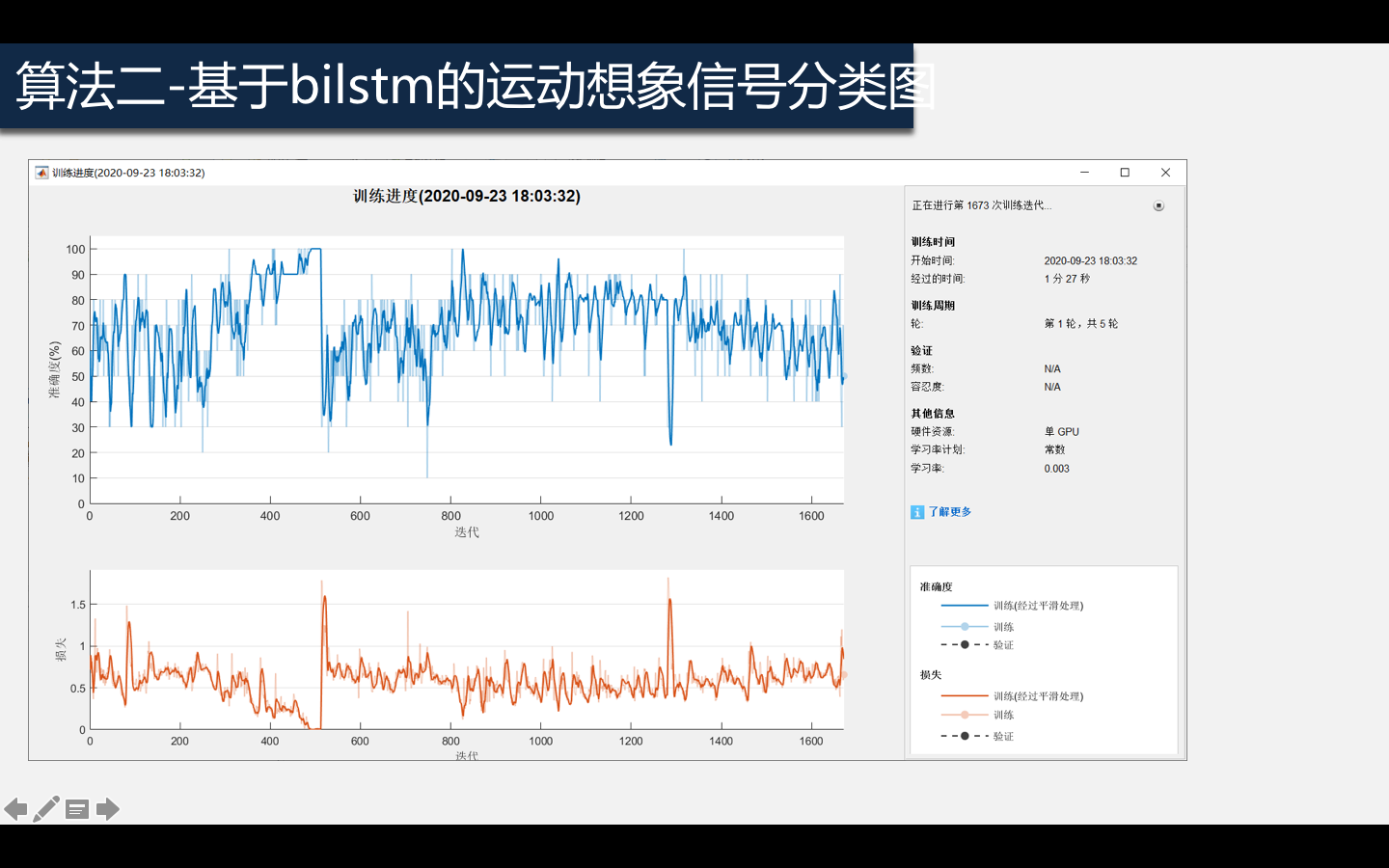The width and height of the screenshot is (1389, 868).
Task: Click the 训练时间 section heading
Action: coord(933,242)
